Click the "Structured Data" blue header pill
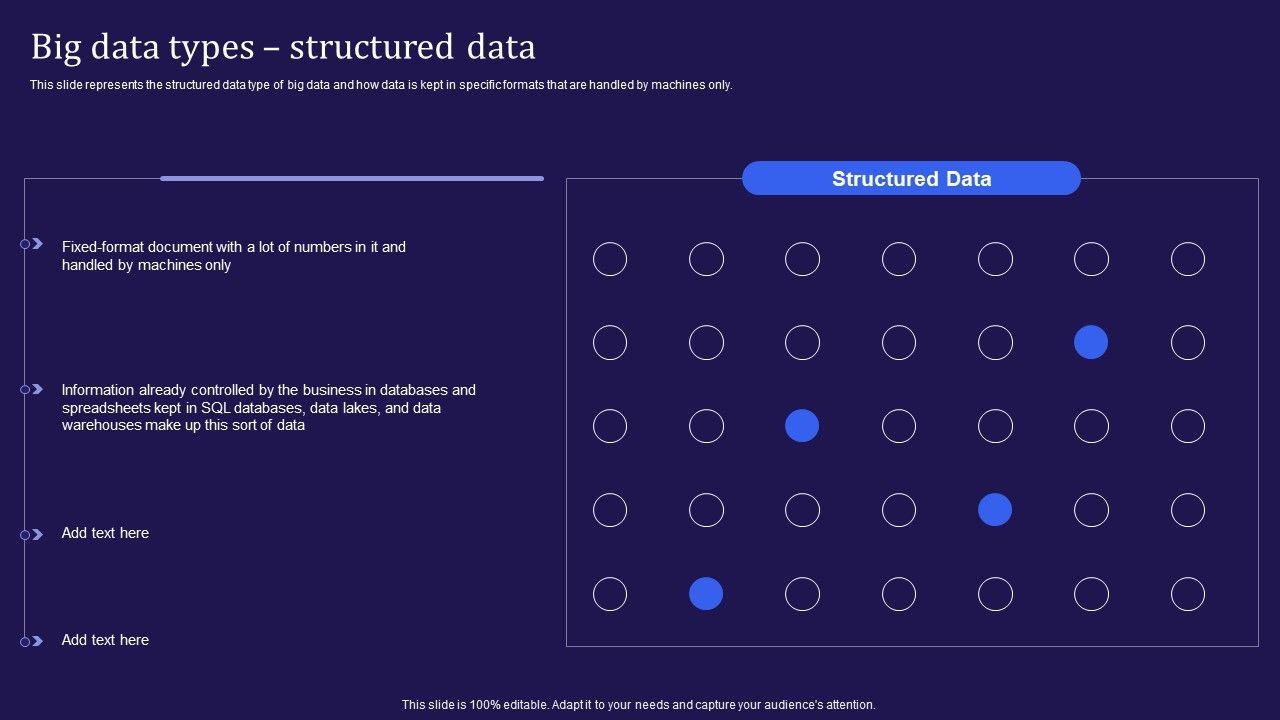The image size is (1280, 720). [x=911, y=179]
